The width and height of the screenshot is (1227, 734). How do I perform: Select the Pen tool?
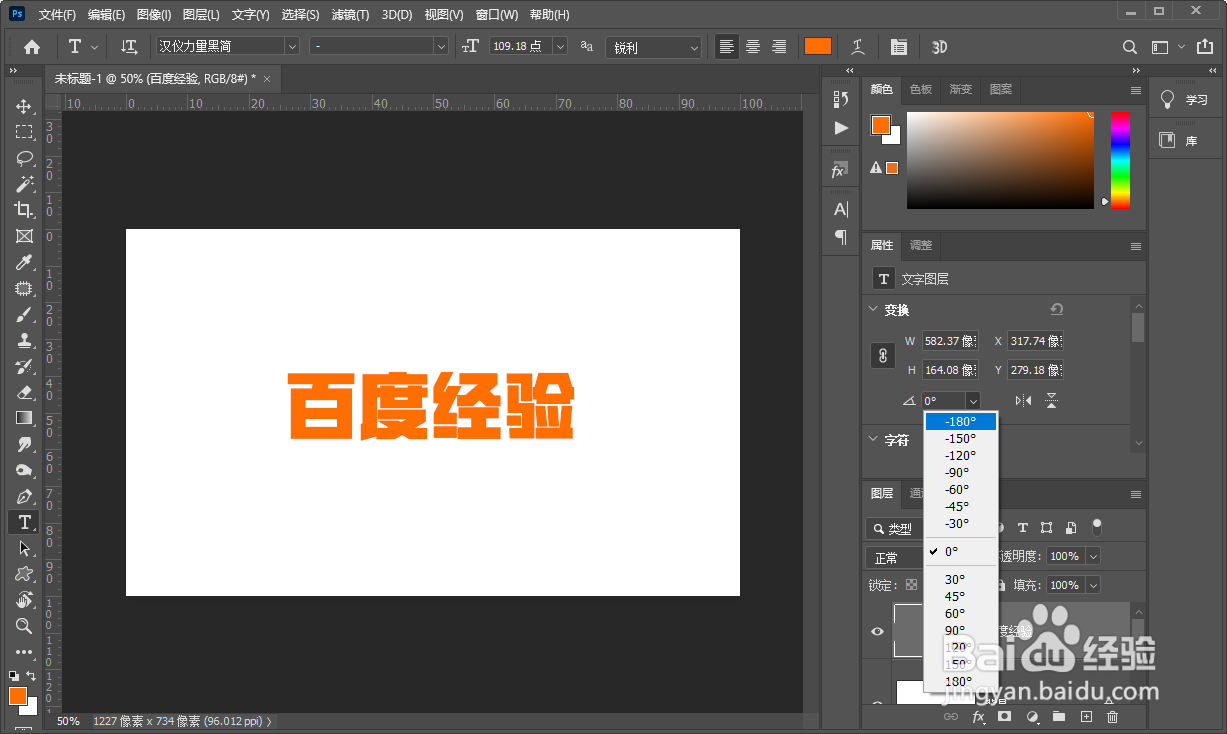[x=24, y=496]
